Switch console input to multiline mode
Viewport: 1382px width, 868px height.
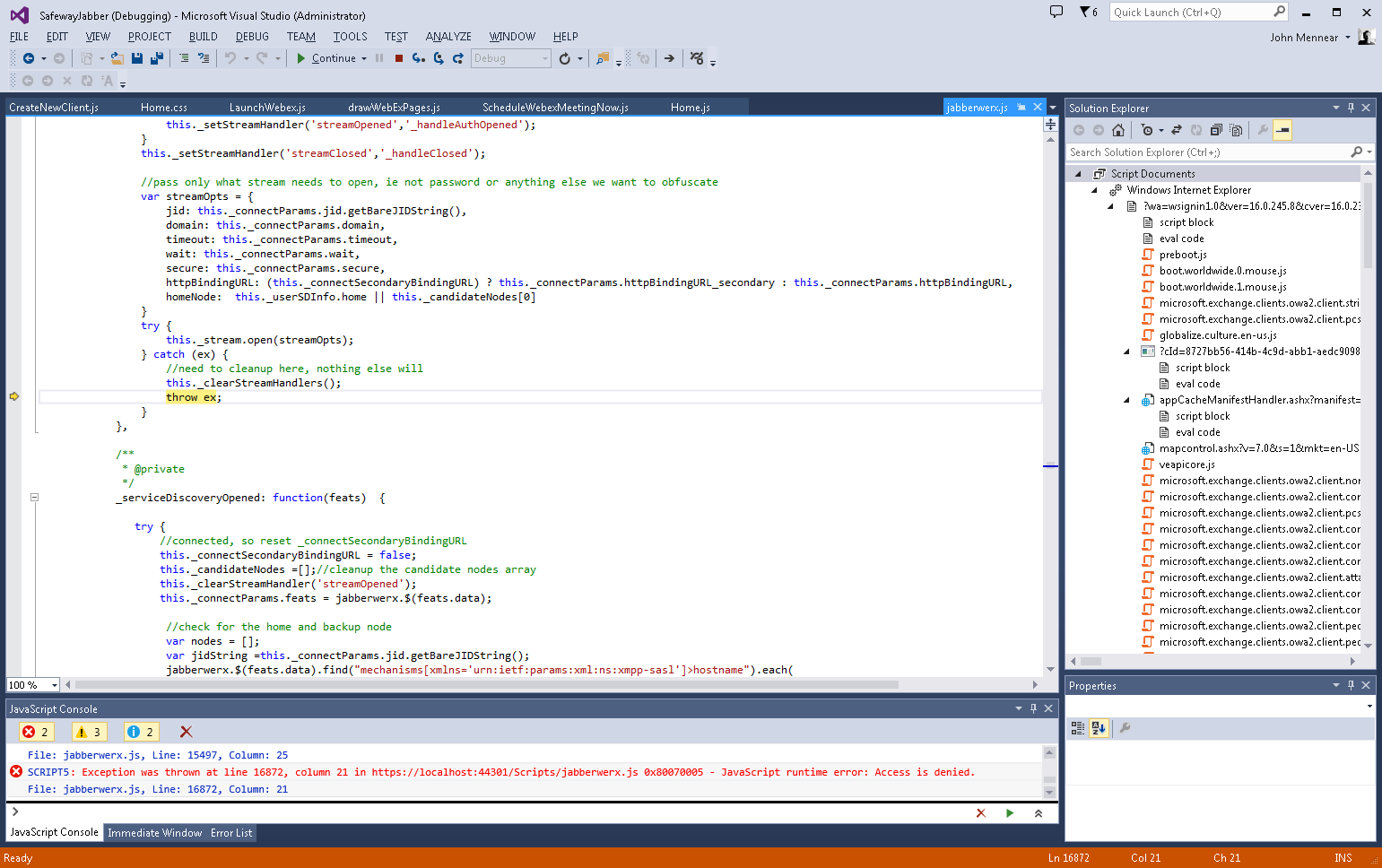1039,813
